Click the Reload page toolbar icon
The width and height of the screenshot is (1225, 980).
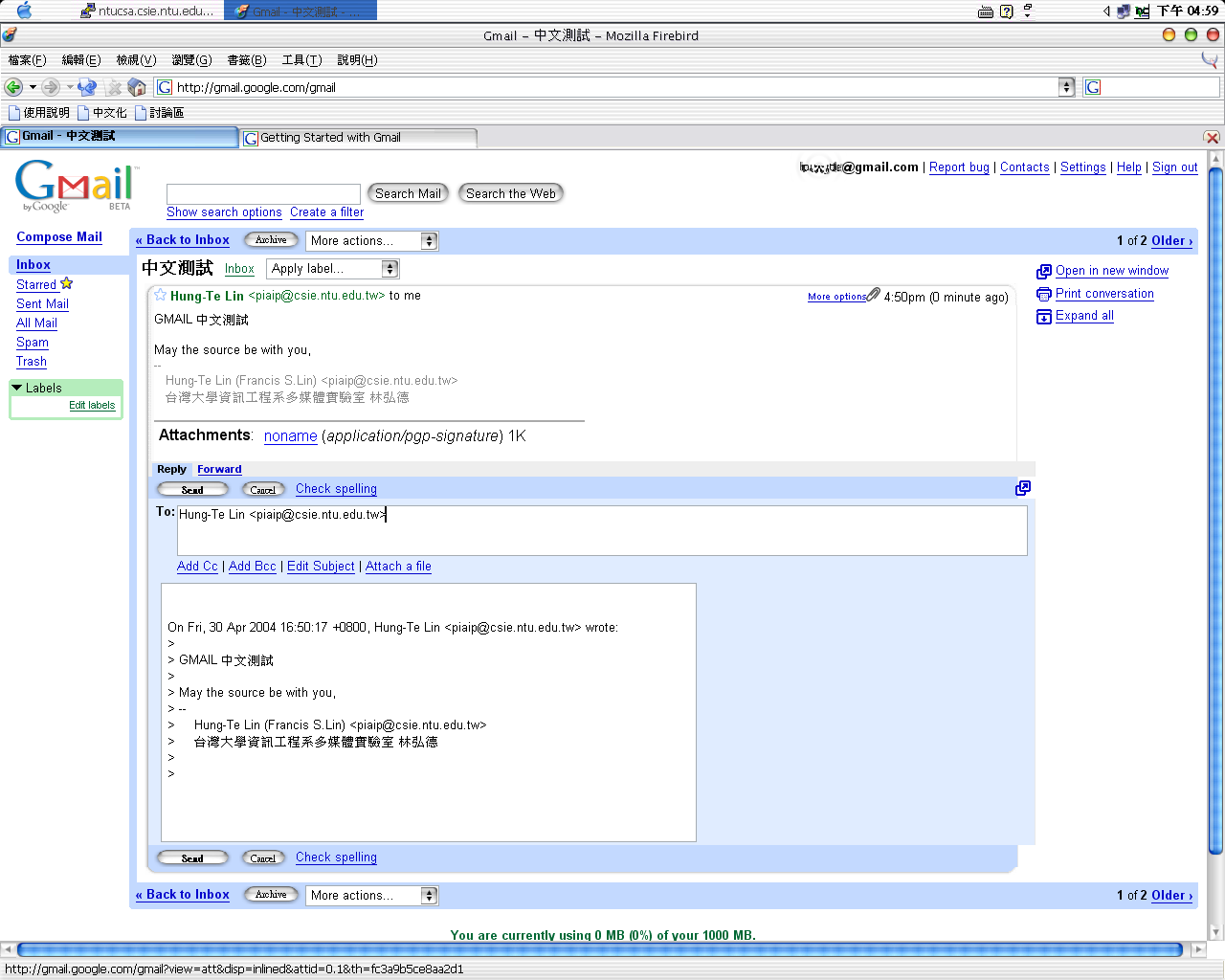(87, 87)
